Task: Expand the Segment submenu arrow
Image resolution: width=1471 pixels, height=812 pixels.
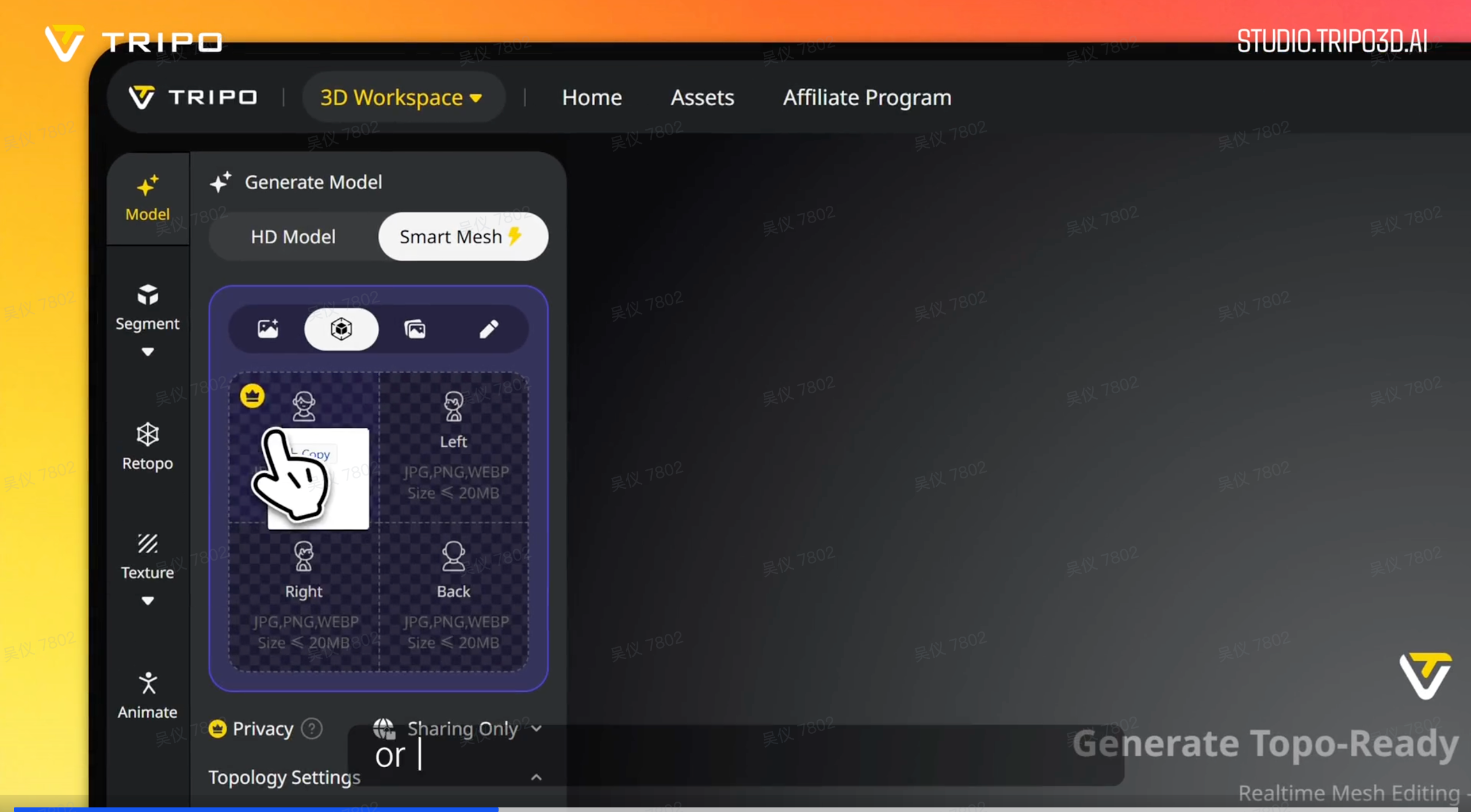Action: pyautogui.click(x=148, y=351)
